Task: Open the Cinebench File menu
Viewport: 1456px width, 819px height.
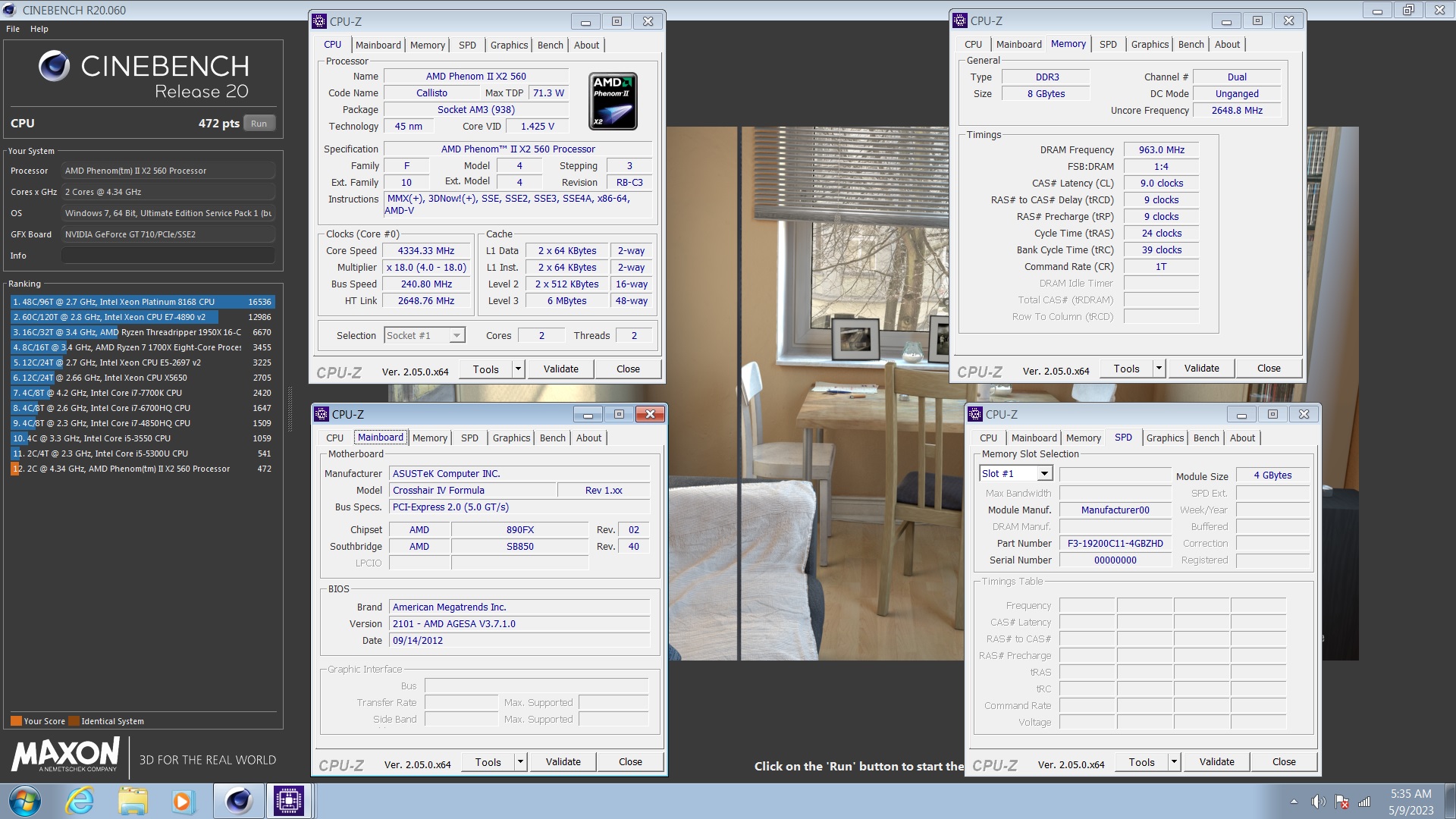Action: pyautogui.click(x=13, y=29)
